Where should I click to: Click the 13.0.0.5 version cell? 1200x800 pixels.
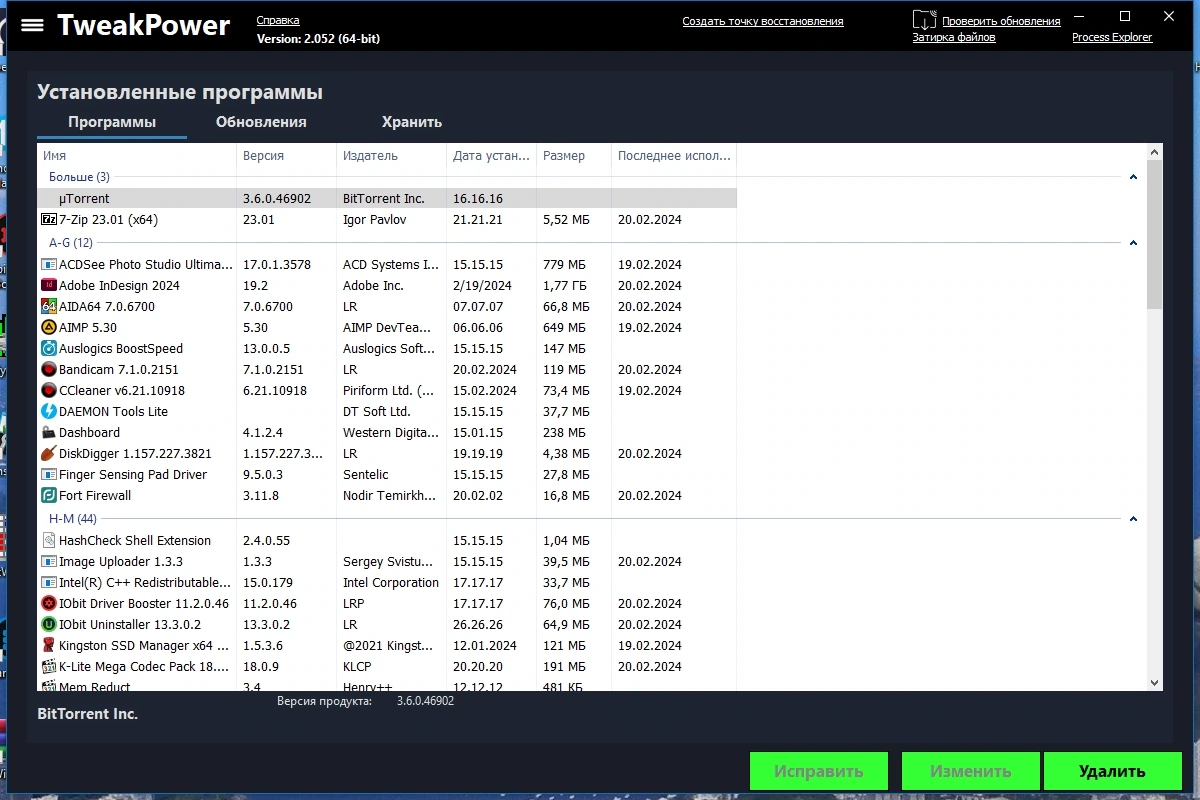tap(266, 349)
